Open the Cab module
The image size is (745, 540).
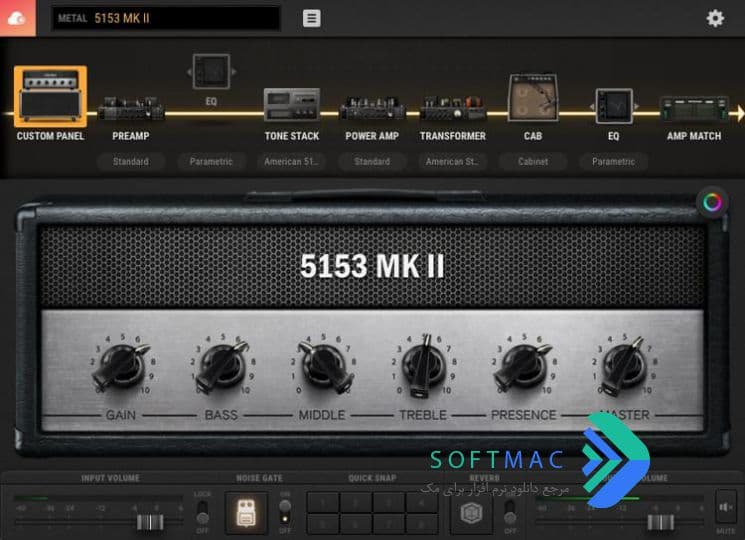coord(533,97)
